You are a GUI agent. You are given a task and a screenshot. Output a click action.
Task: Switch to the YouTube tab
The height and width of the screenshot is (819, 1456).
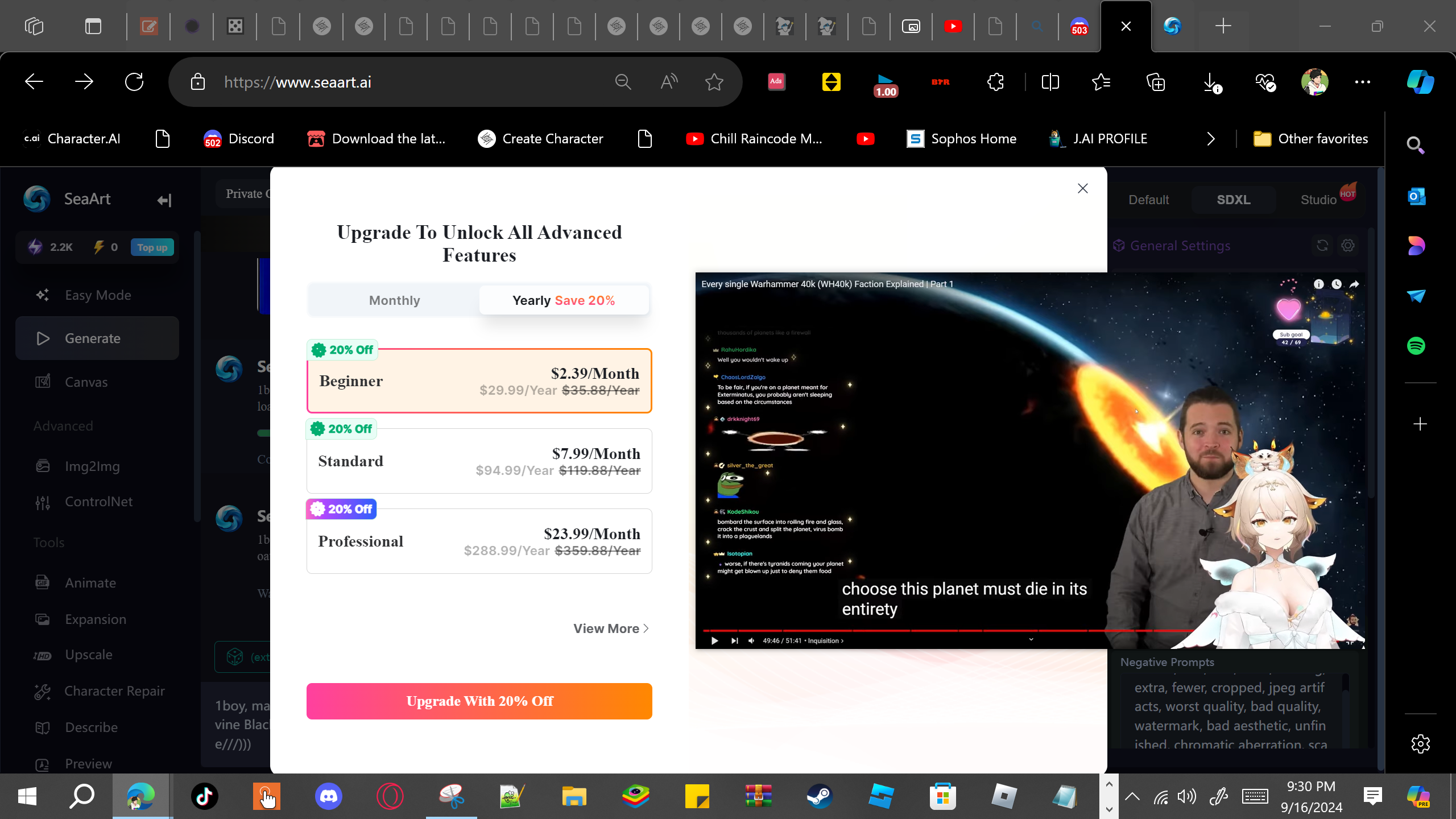pyautogui.click(x=953, y=26)
